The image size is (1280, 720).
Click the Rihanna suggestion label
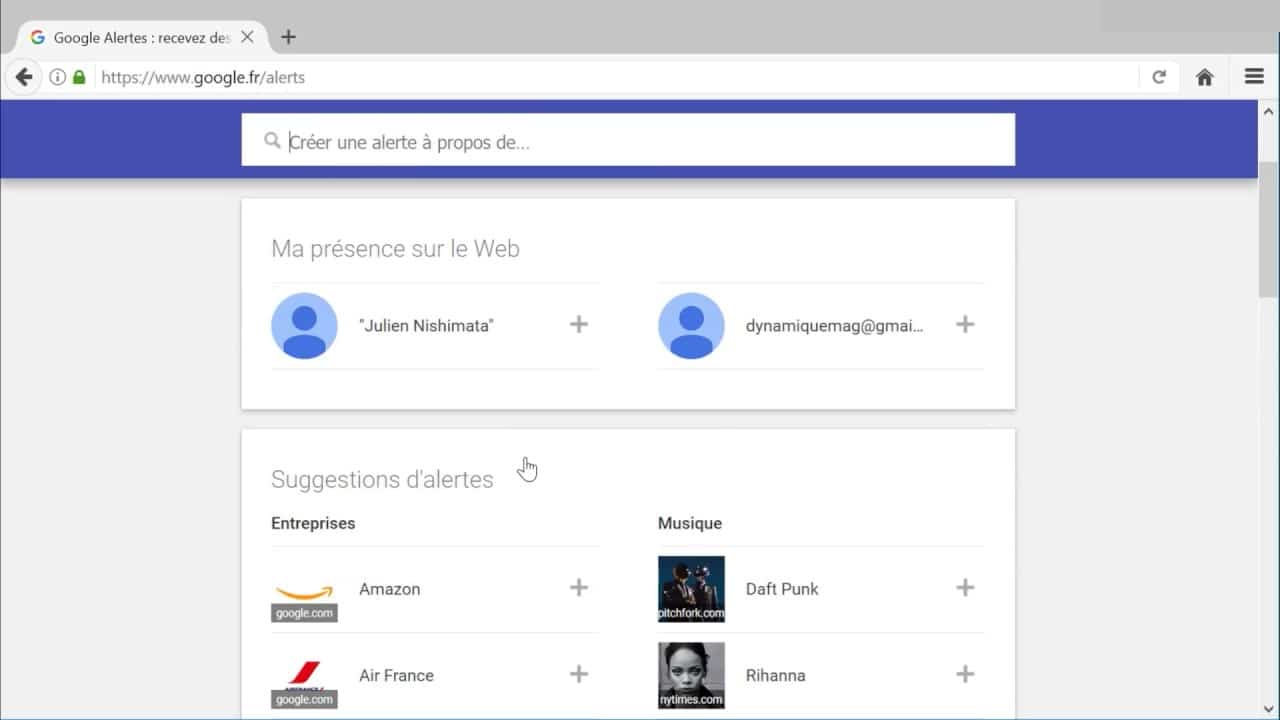point(775,675)
